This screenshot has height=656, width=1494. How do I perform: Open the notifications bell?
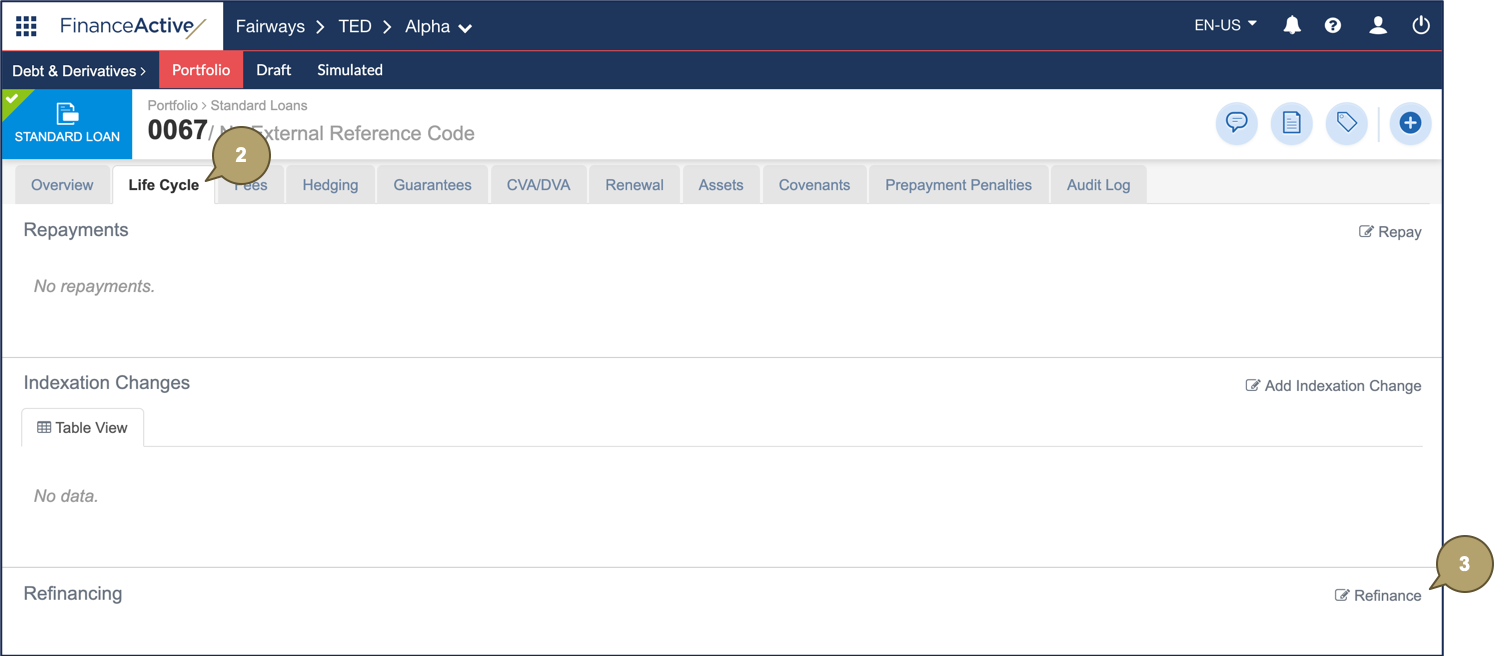tap(1292, 26)
